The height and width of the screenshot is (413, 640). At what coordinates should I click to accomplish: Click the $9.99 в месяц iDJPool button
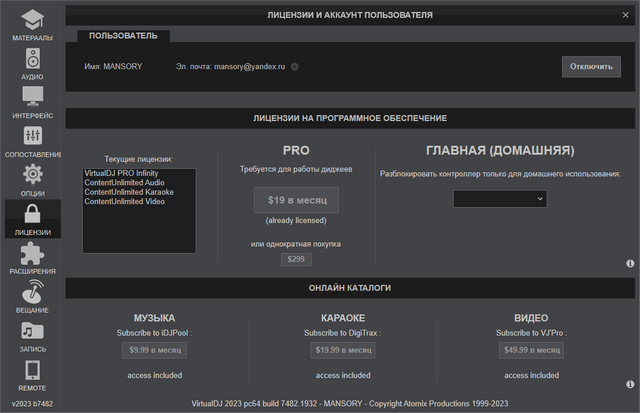(x=154, y=350)
